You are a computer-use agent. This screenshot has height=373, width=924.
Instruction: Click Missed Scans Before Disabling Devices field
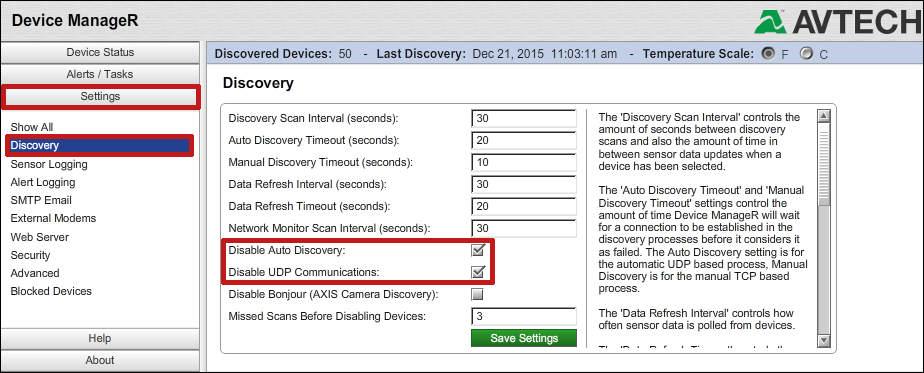coord(524,316)
